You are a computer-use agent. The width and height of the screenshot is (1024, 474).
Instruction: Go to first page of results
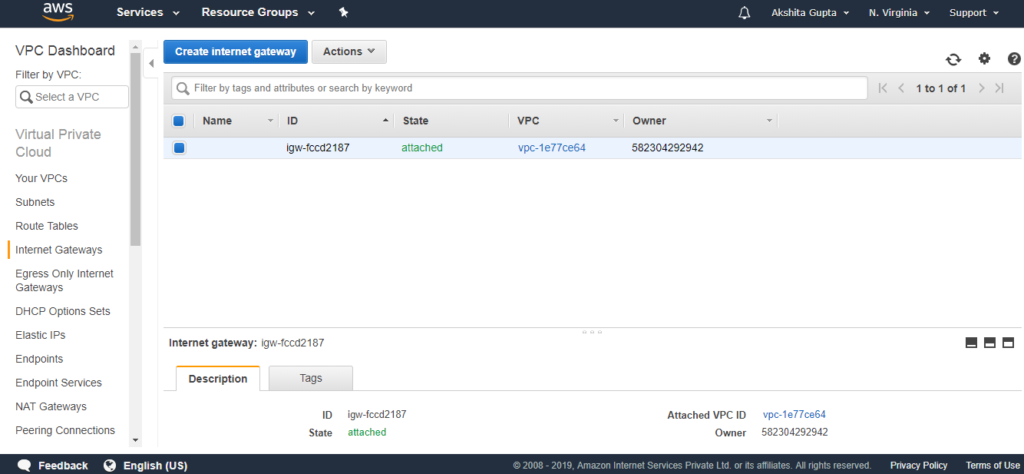click(x=883, y=88)
